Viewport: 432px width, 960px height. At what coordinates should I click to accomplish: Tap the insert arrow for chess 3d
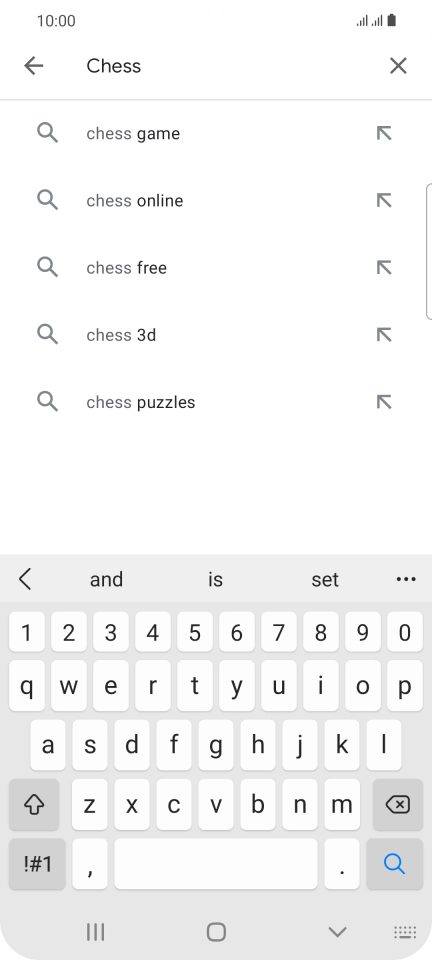(x=384, y=334)
